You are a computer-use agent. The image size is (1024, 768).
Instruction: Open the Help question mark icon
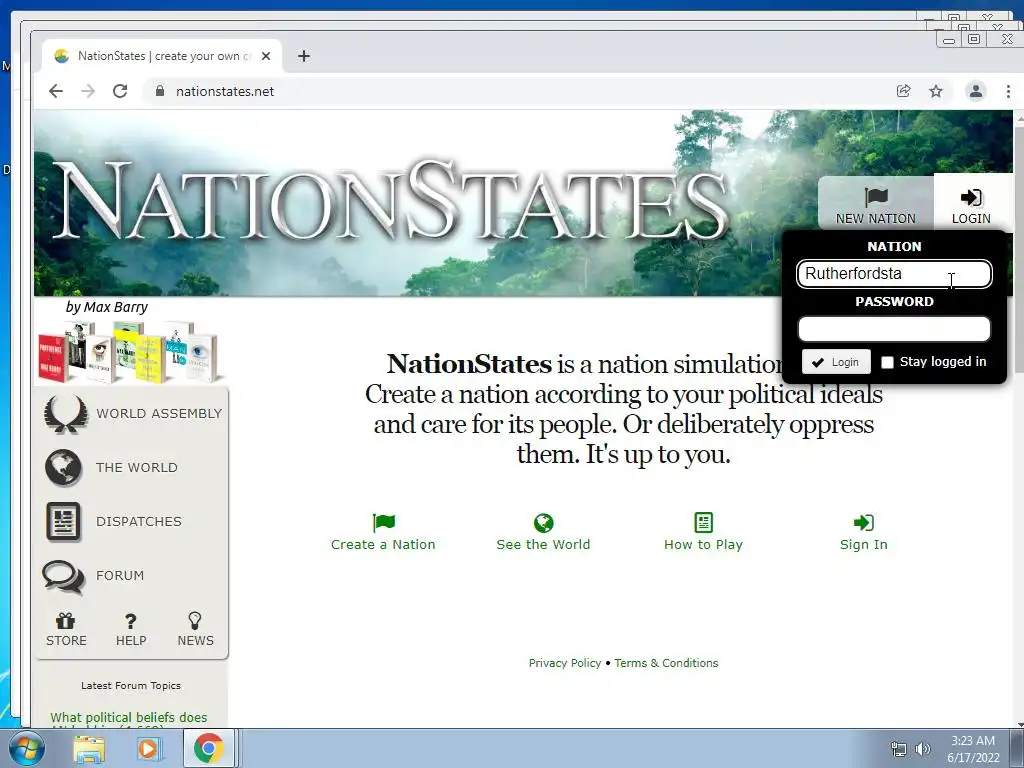131,621
